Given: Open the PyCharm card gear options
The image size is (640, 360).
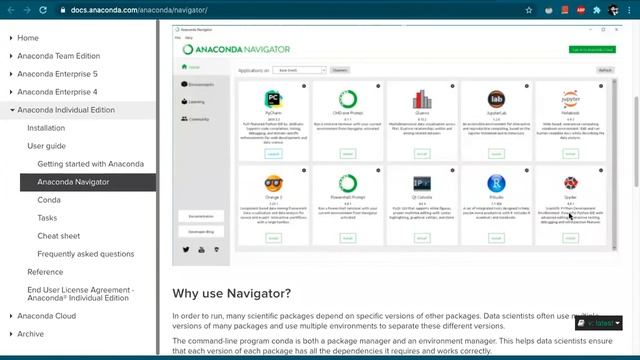Looking at the screenshot, I should 304,86.
